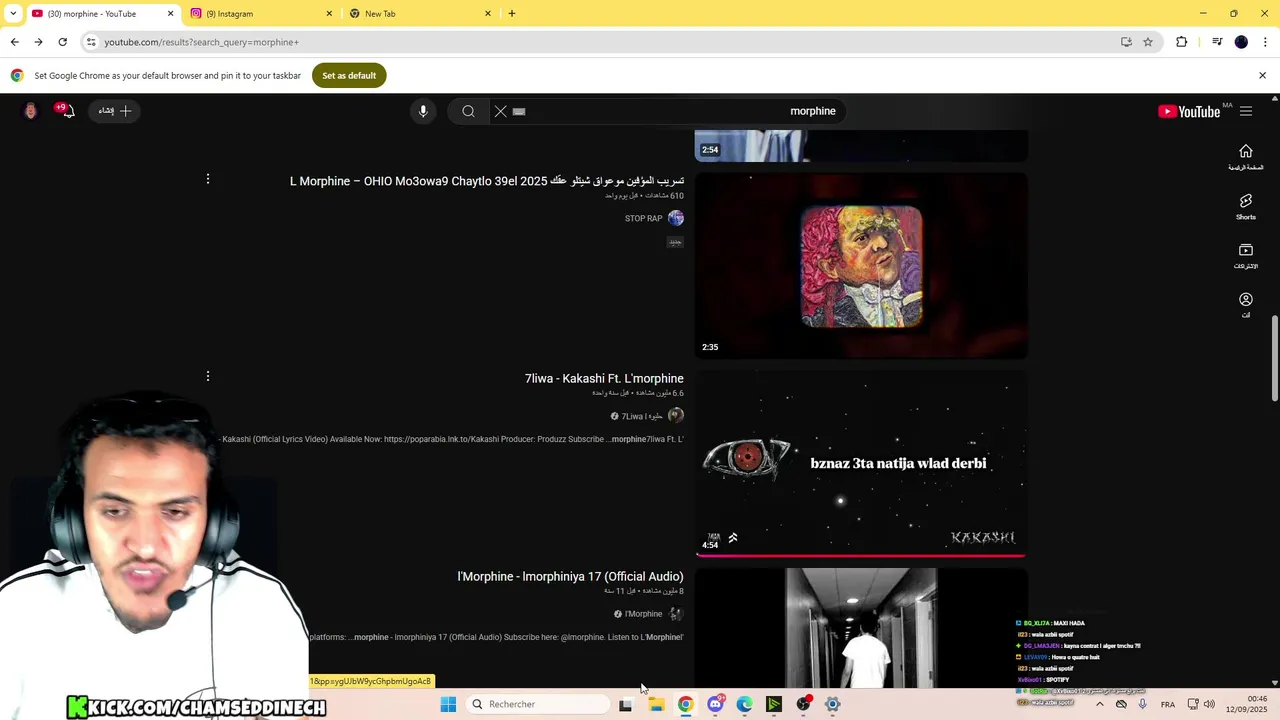
Task: Play the Kakashi eye thumbnail video
Action: pyautogui.click(x=861, y=463)
